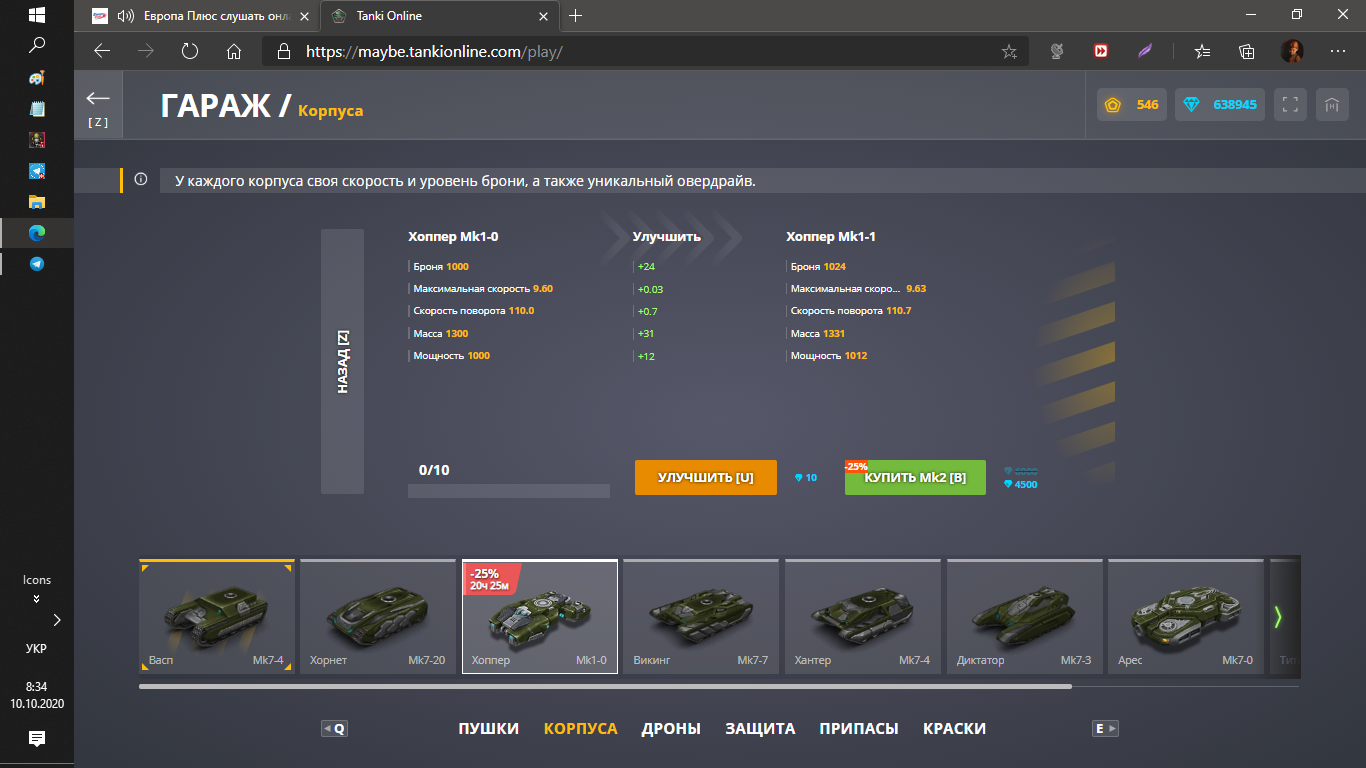Image resolution: width=1366 pixels, height=768 pixels.
Task: Select the Викинг hull thumbnail
Action: click(x=701, y=616)
